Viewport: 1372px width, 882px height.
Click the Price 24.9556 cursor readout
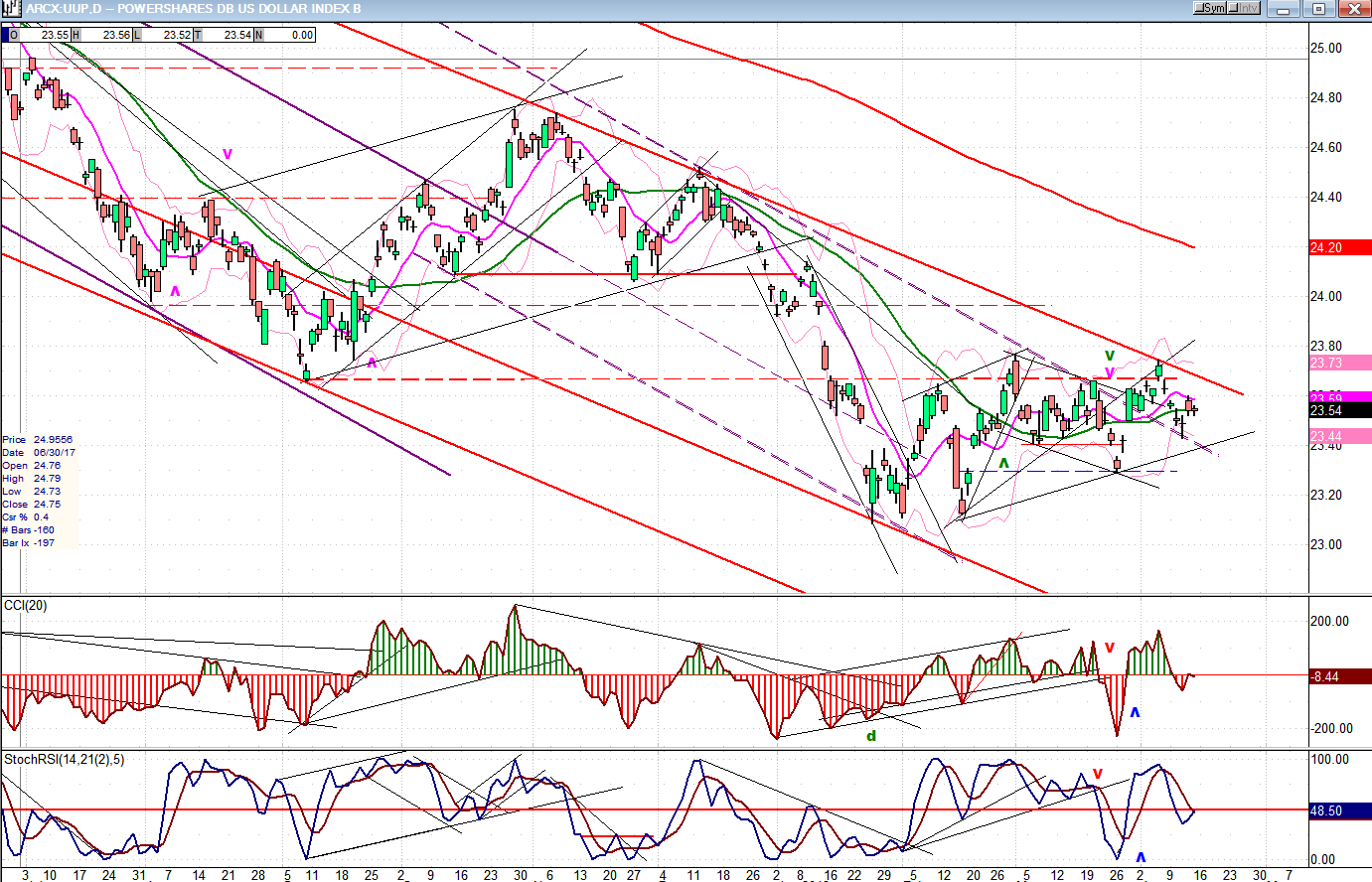tap(38, 439)
